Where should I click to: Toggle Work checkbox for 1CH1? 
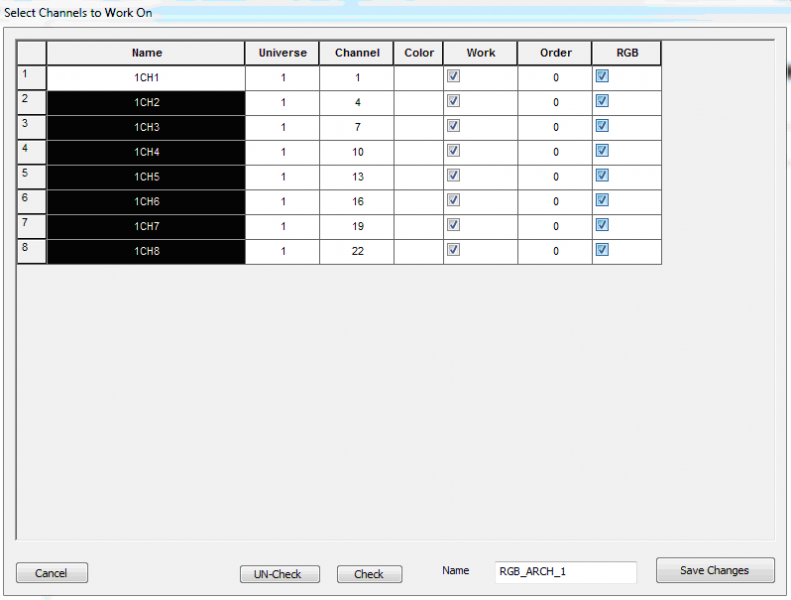click(x=453, y=76)
